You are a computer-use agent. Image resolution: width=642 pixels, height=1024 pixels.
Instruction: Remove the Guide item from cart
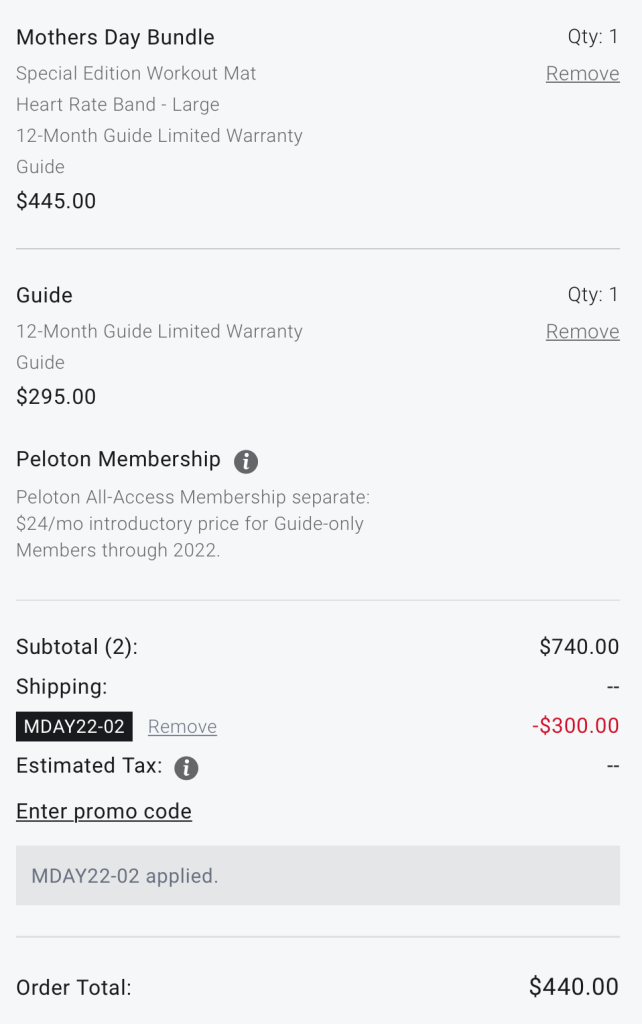click(583, 332)
